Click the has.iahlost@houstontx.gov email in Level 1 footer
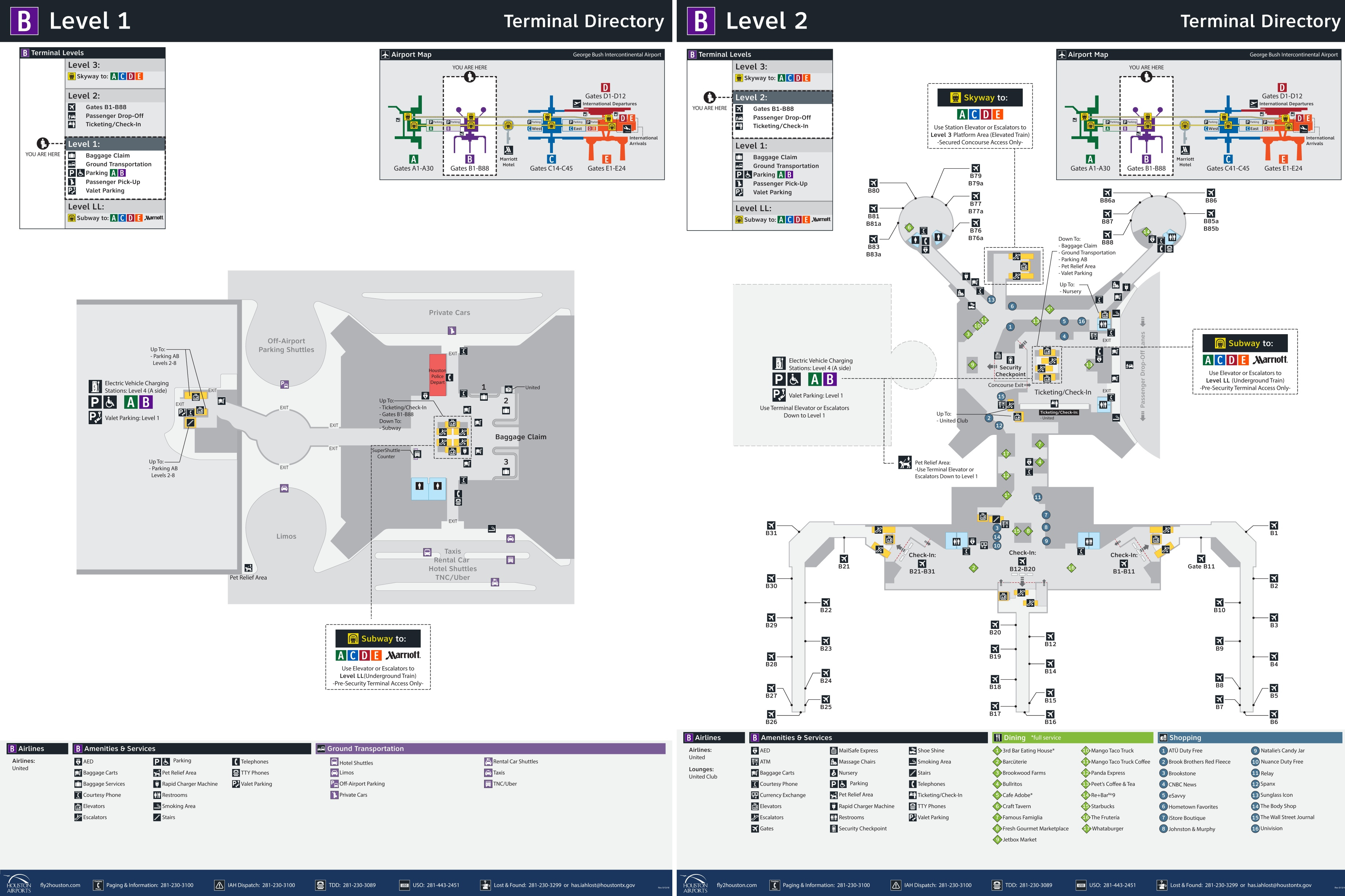The image size is (1345, 896). 602,885
